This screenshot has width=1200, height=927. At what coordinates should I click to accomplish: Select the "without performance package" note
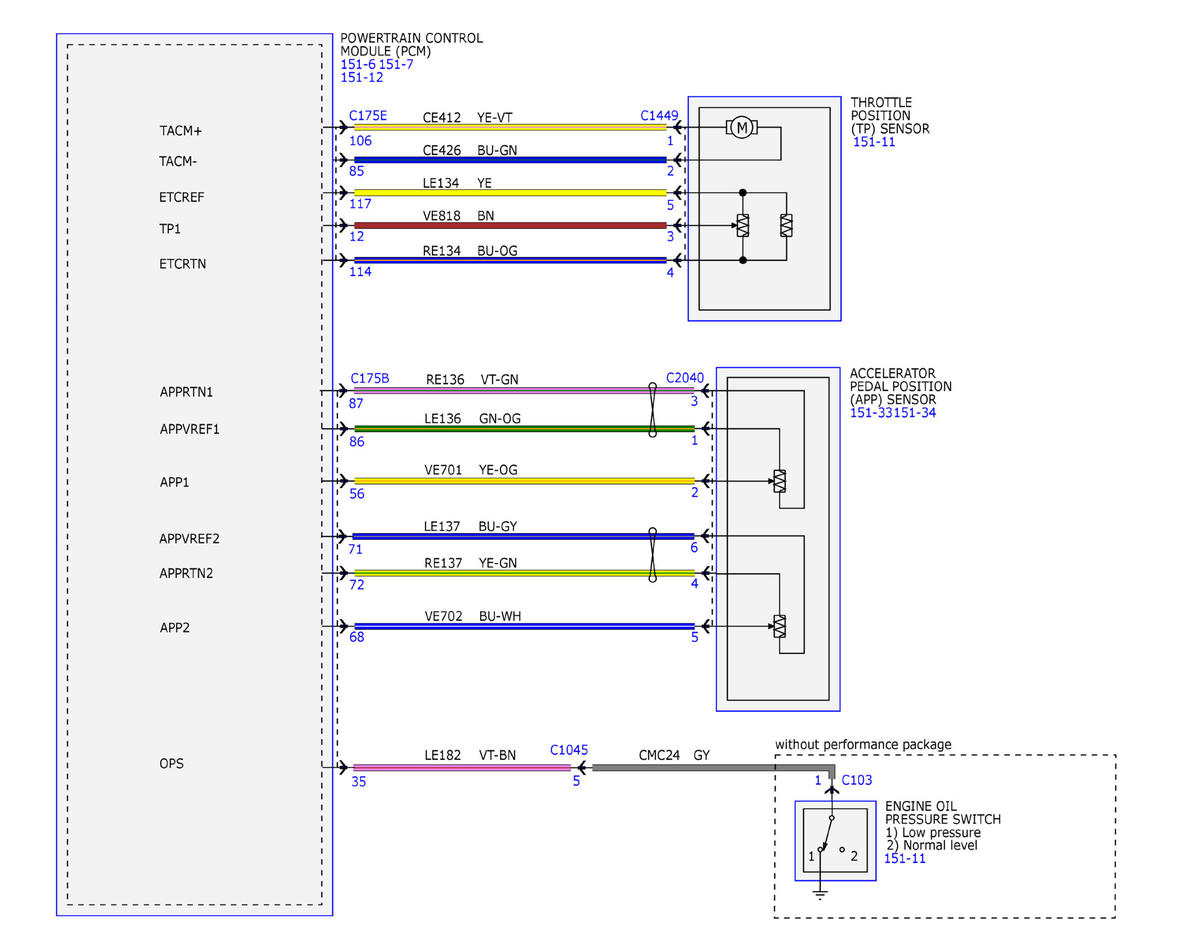coord(864,744)
